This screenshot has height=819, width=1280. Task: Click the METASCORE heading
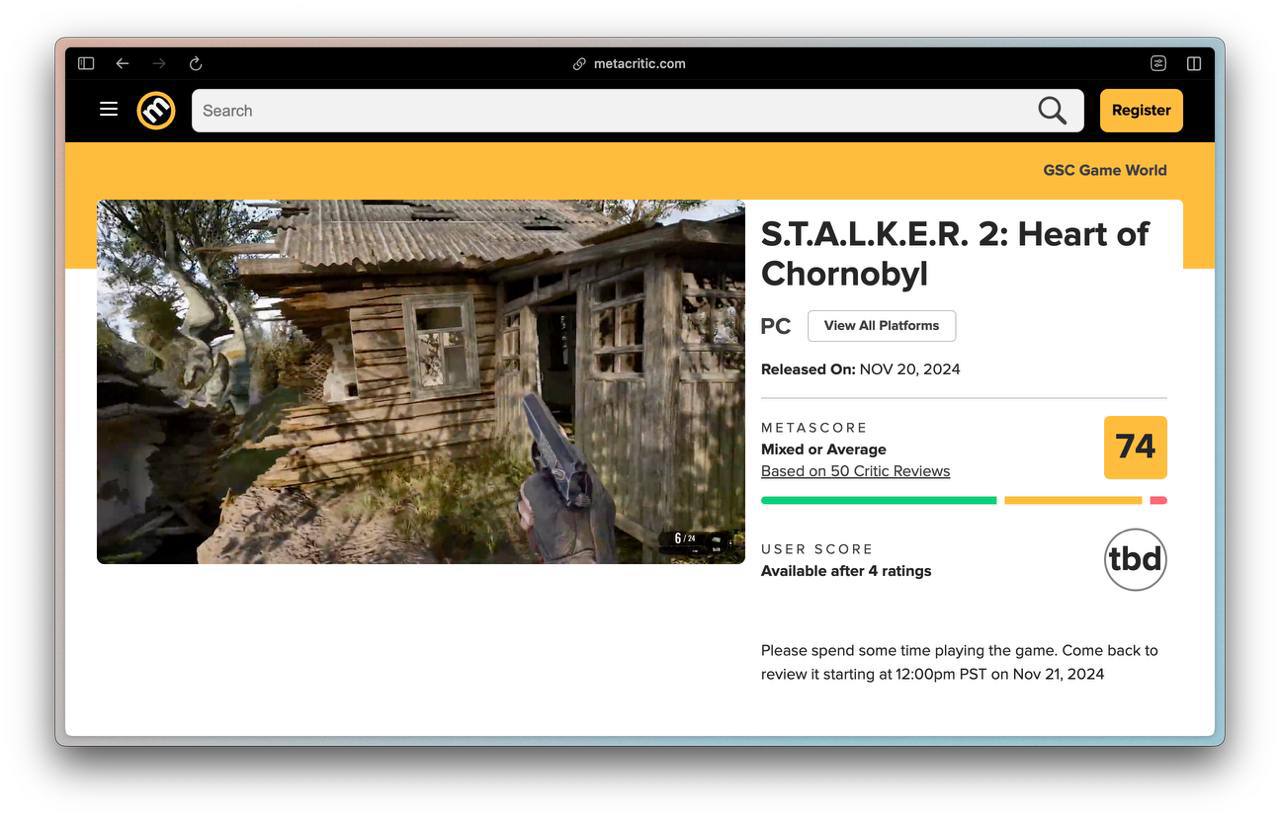(814, 428)
